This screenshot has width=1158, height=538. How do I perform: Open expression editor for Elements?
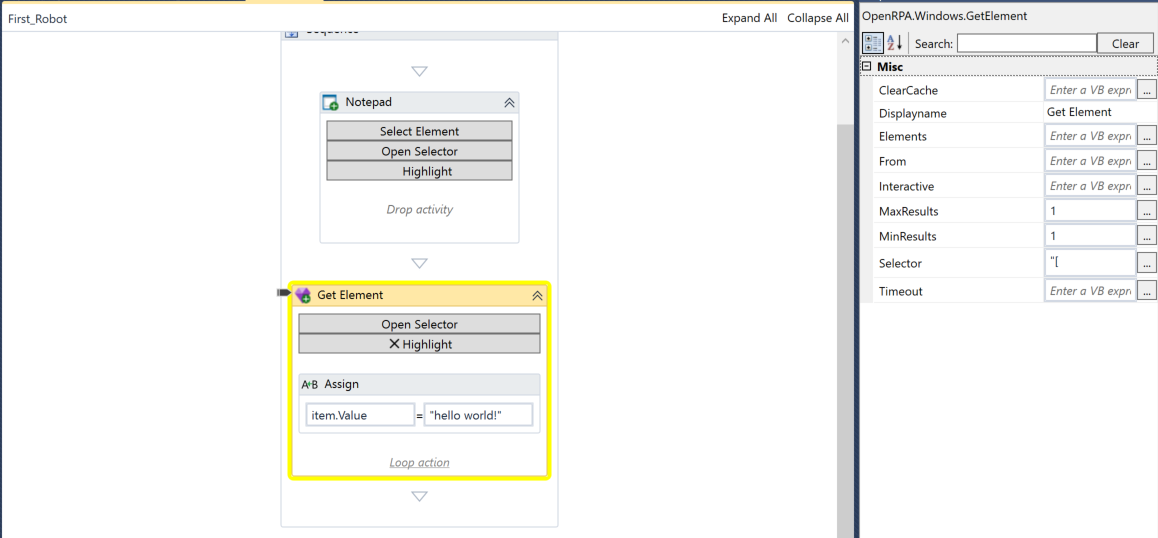(x=1146, y=136)
